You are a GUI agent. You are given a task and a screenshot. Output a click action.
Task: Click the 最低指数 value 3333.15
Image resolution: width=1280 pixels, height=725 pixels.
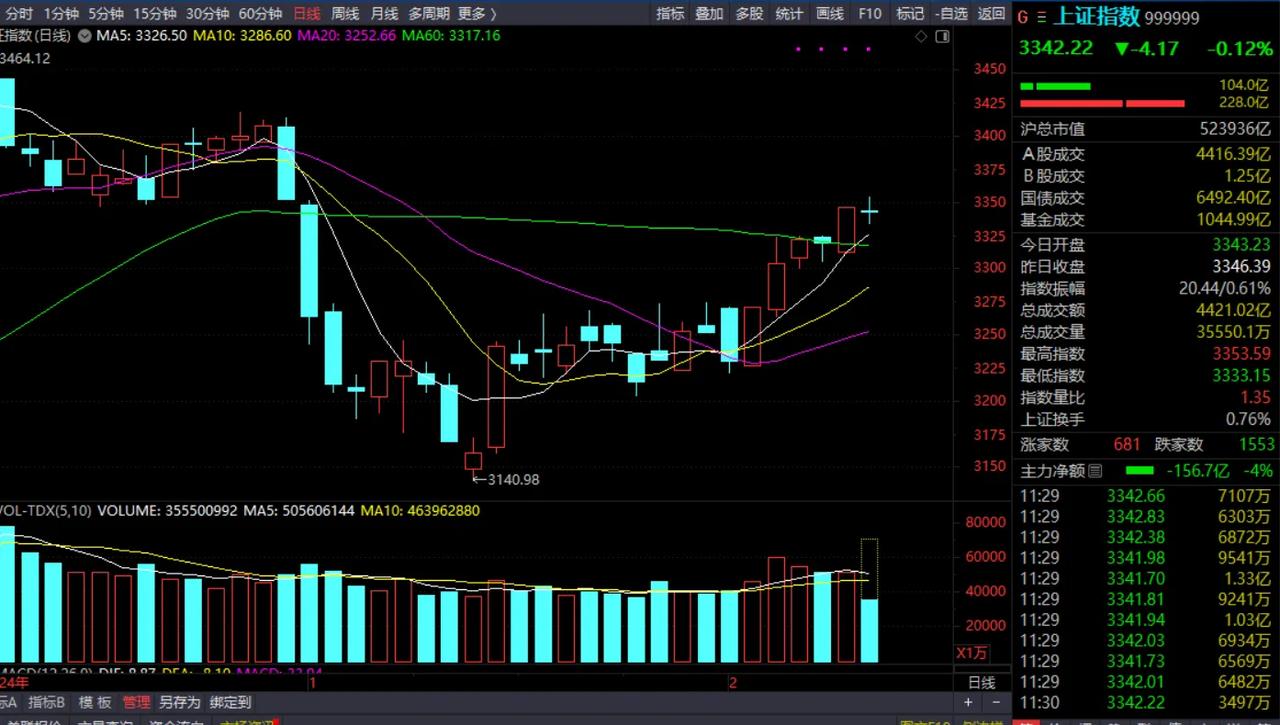tap(1242, 376)
